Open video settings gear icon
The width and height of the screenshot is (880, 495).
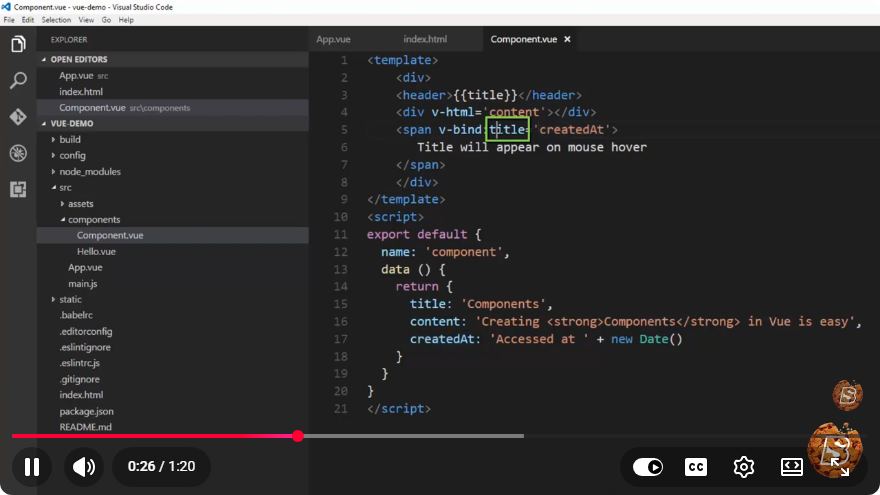pyautogui.click(x=744, y=466)
